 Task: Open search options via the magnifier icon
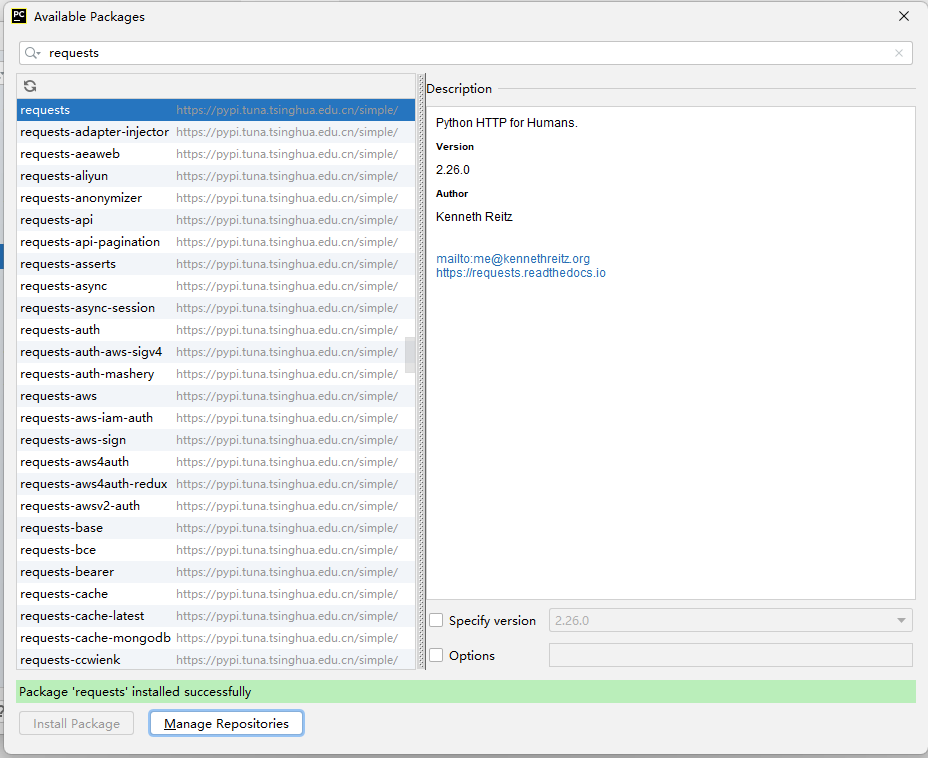(x=31, y=52)
